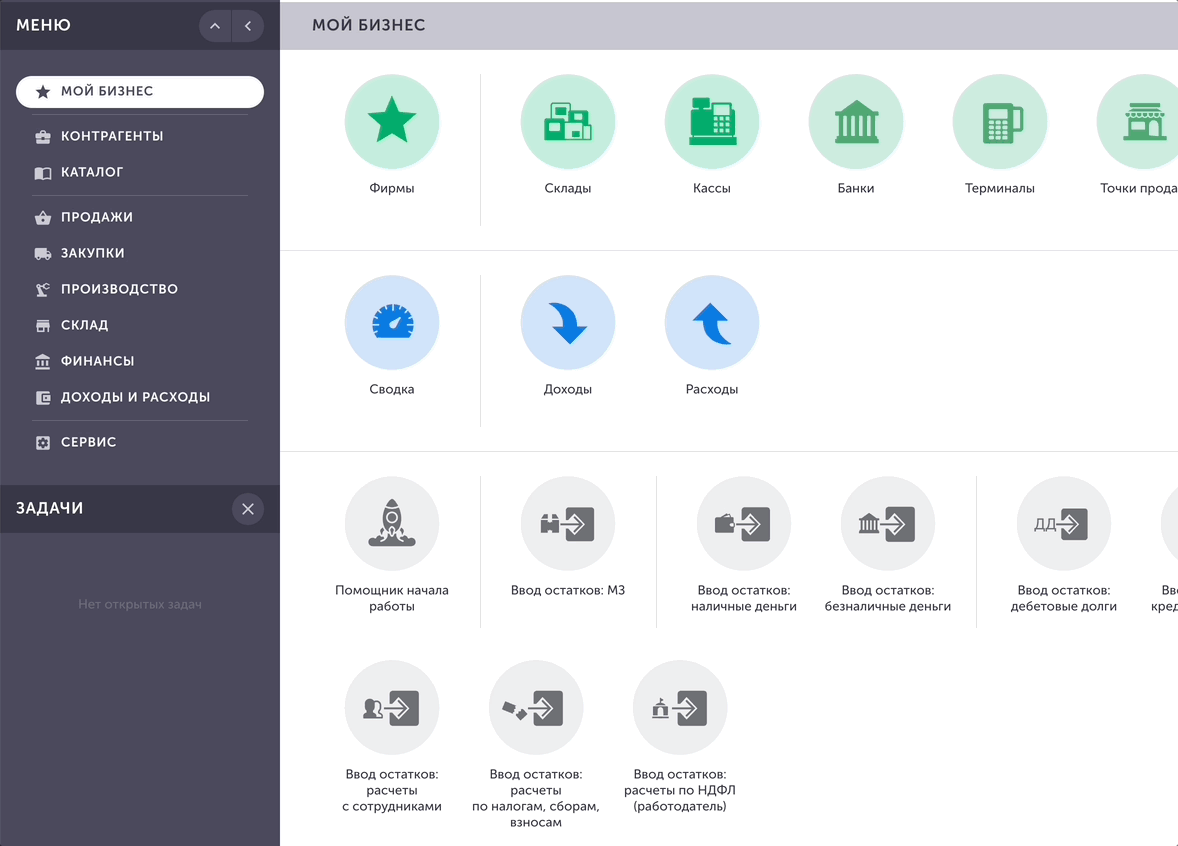Click the Помощник начала работы label

pyautogui.click(x=391, y=598)
